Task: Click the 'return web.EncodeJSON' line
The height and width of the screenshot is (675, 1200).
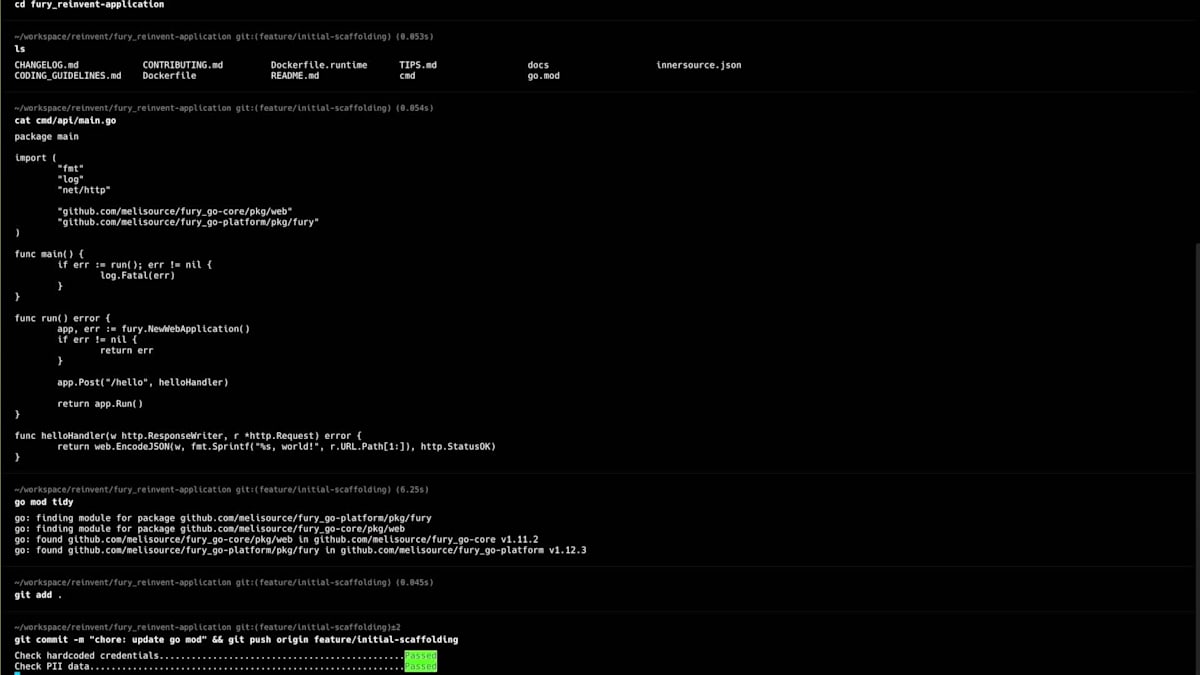Action: 276,446
